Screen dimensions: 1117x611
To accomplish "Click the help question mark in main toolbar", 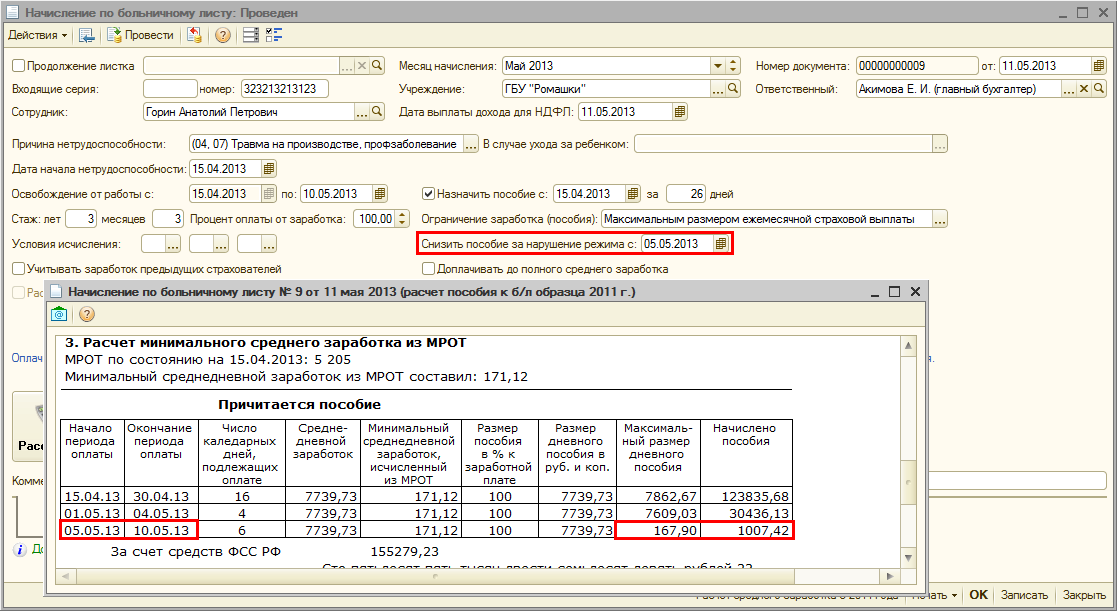I will [222, 35].
